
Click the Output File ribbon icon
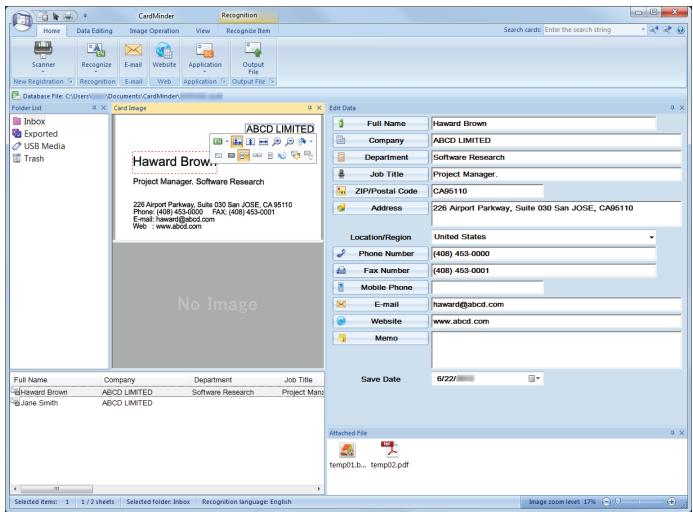pos(253,50)
